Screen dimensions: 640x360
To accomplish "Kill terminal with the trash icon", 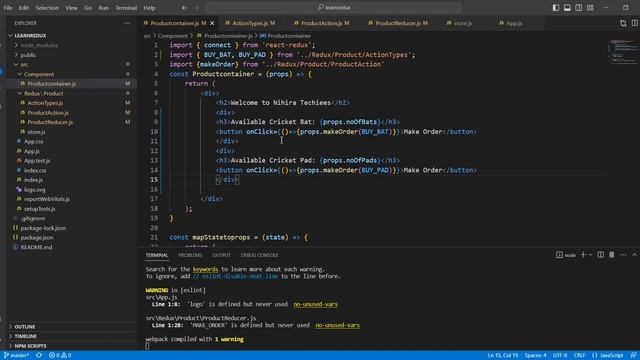I will [x=611, y=255].
